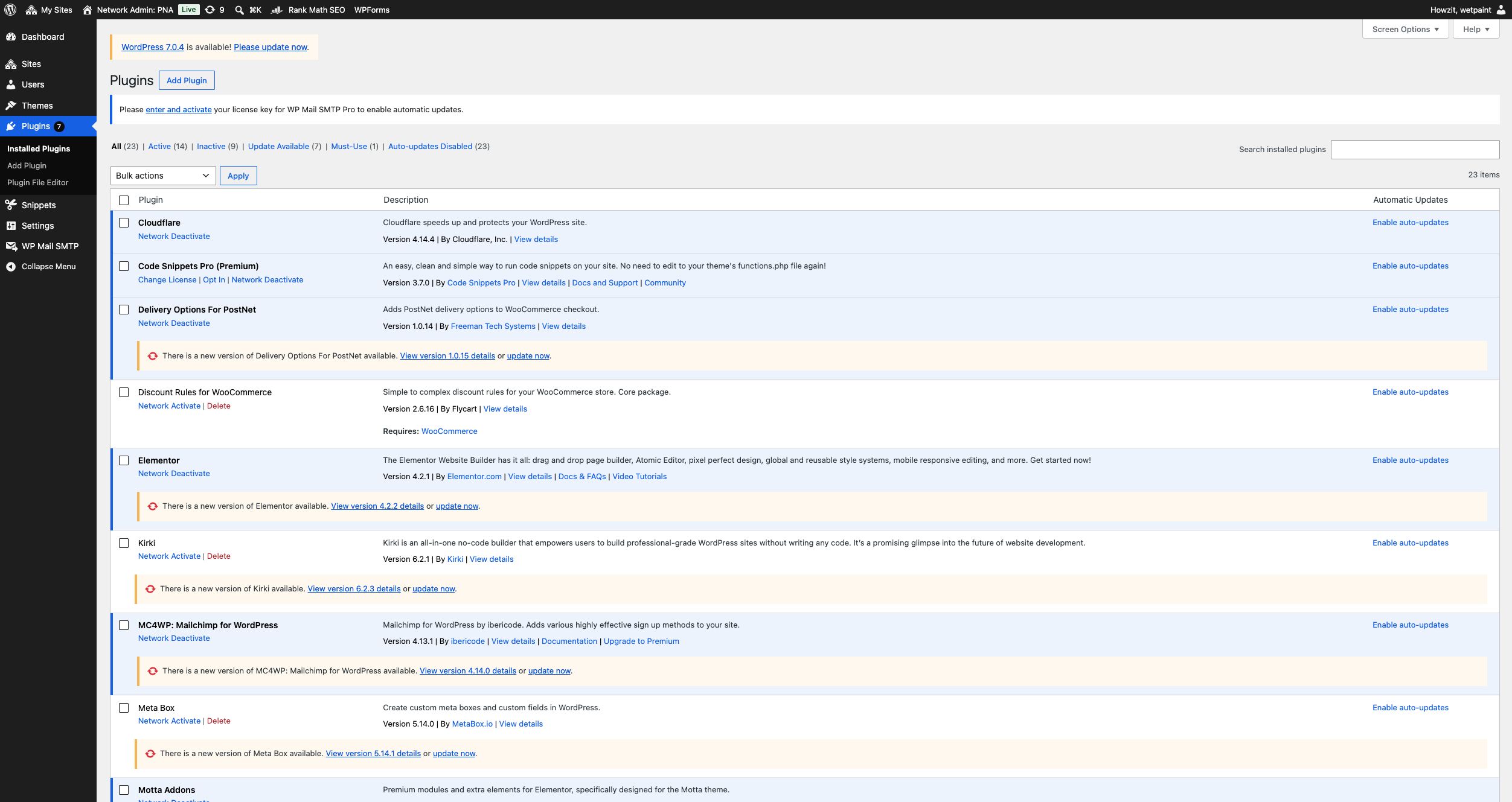Click update icon in MC4WP notice
Viewport: 1512px width, 802px height.
click(153, 671)
